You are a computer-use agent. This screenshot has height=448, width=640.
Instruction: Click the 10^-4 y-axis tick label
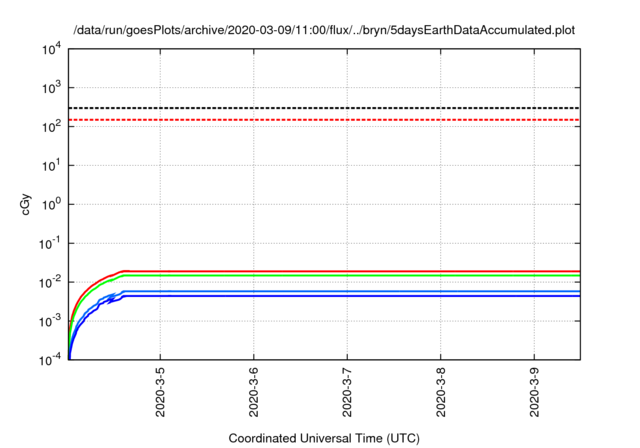51,360
